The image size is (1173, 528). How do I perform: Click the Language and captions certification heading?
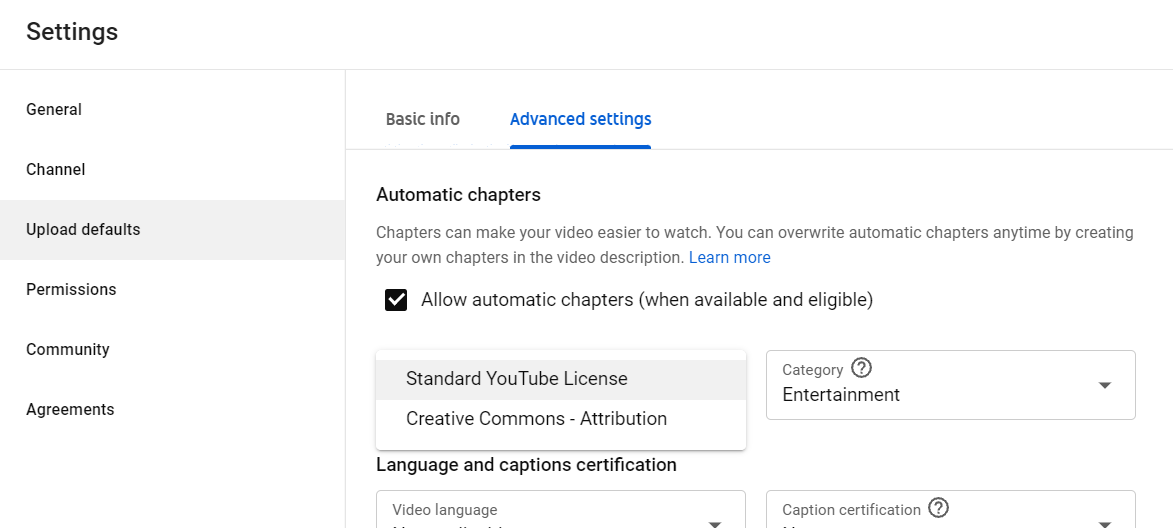[526, 465]
